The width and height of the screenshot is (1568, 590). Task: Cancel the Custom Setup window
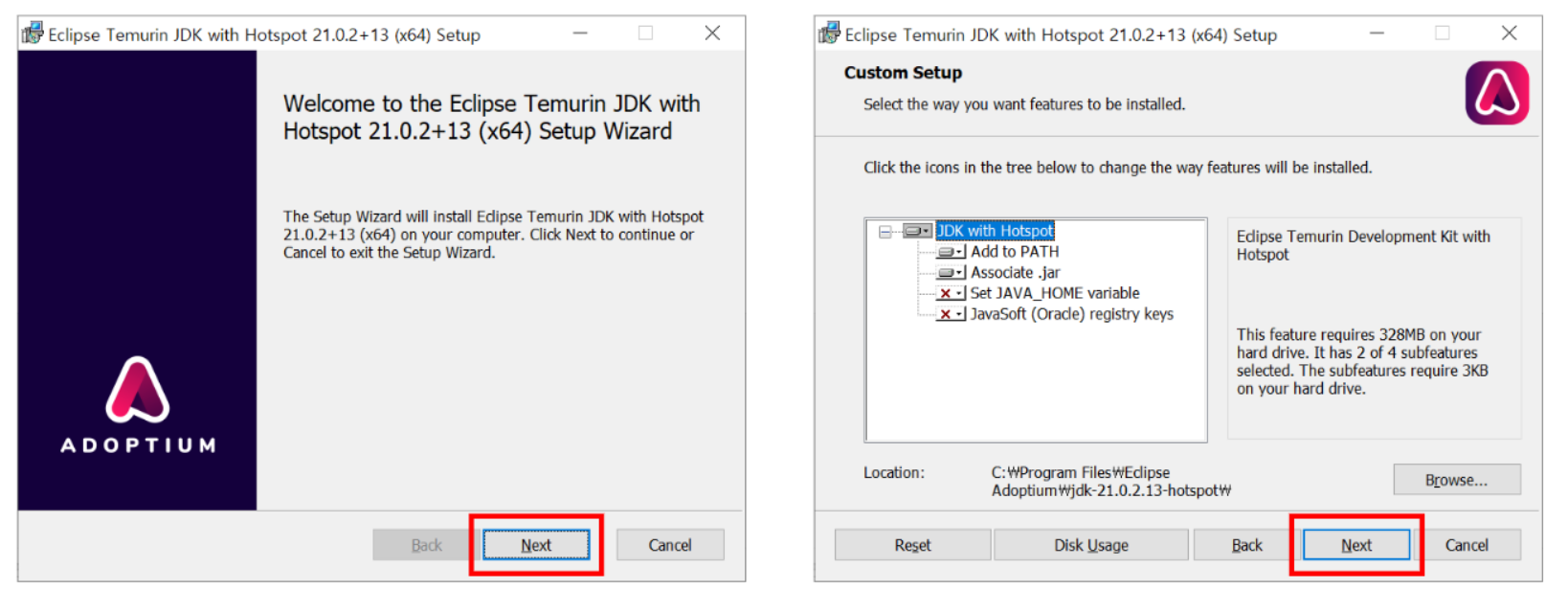1467,545
